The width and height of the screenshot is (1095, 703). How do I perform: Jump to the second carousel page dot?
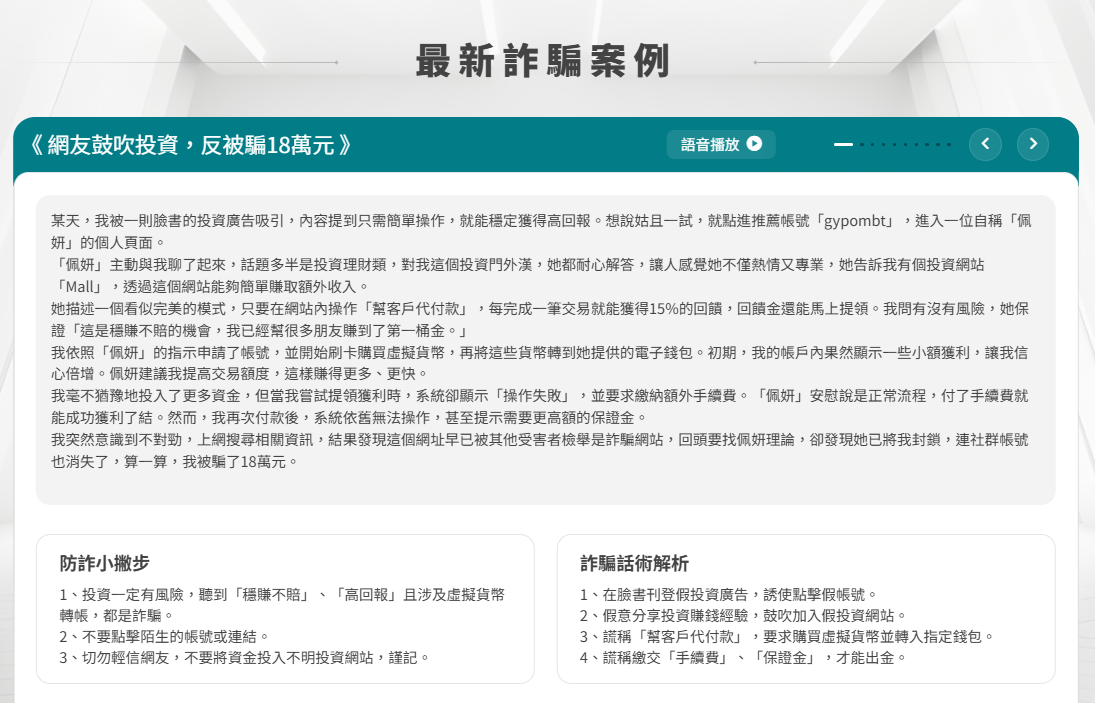point(862,145)
